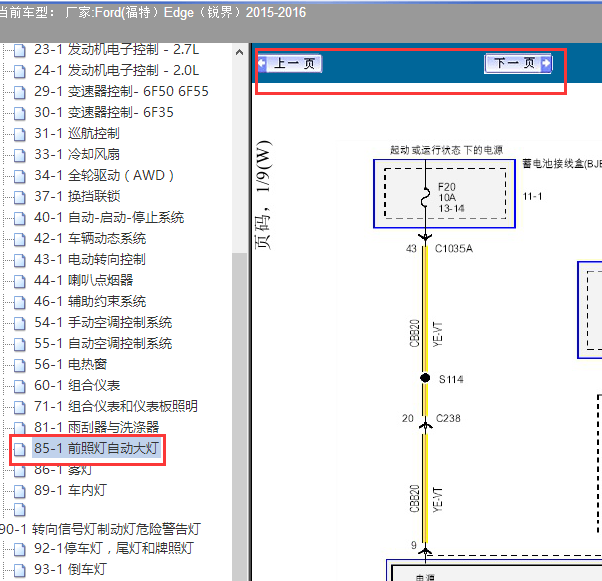Click document icon beside 93-1 倒车灯
Screen dimensions: 602x581
coord(20,570)
